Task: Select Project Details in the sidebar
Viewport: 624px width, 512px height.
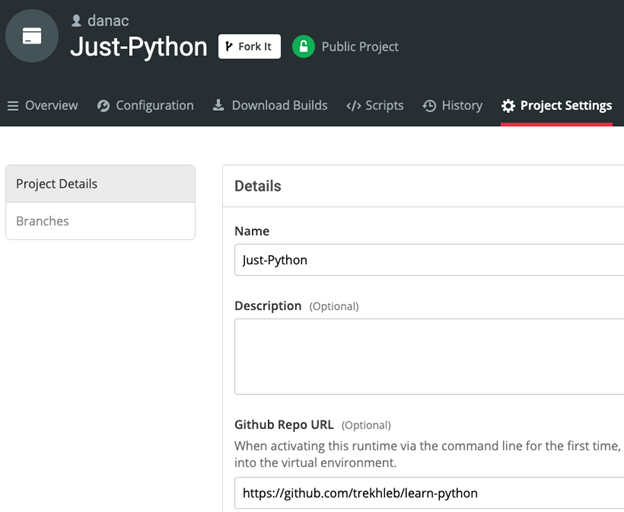Action: (x=100, y=184)
